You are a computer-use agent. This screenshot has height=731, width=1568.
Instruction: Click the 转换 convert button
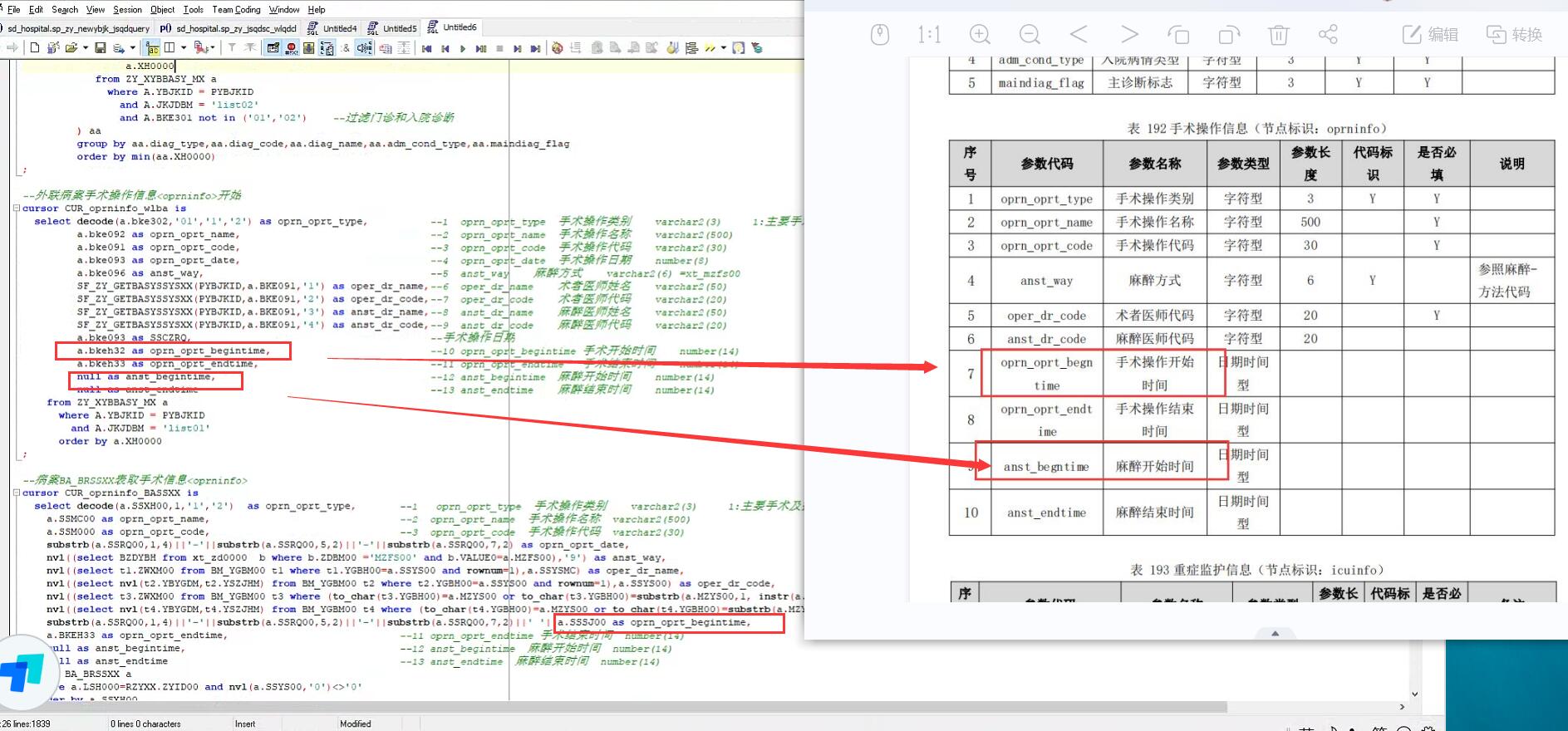pyautogui.click(x=1514, y=34)
